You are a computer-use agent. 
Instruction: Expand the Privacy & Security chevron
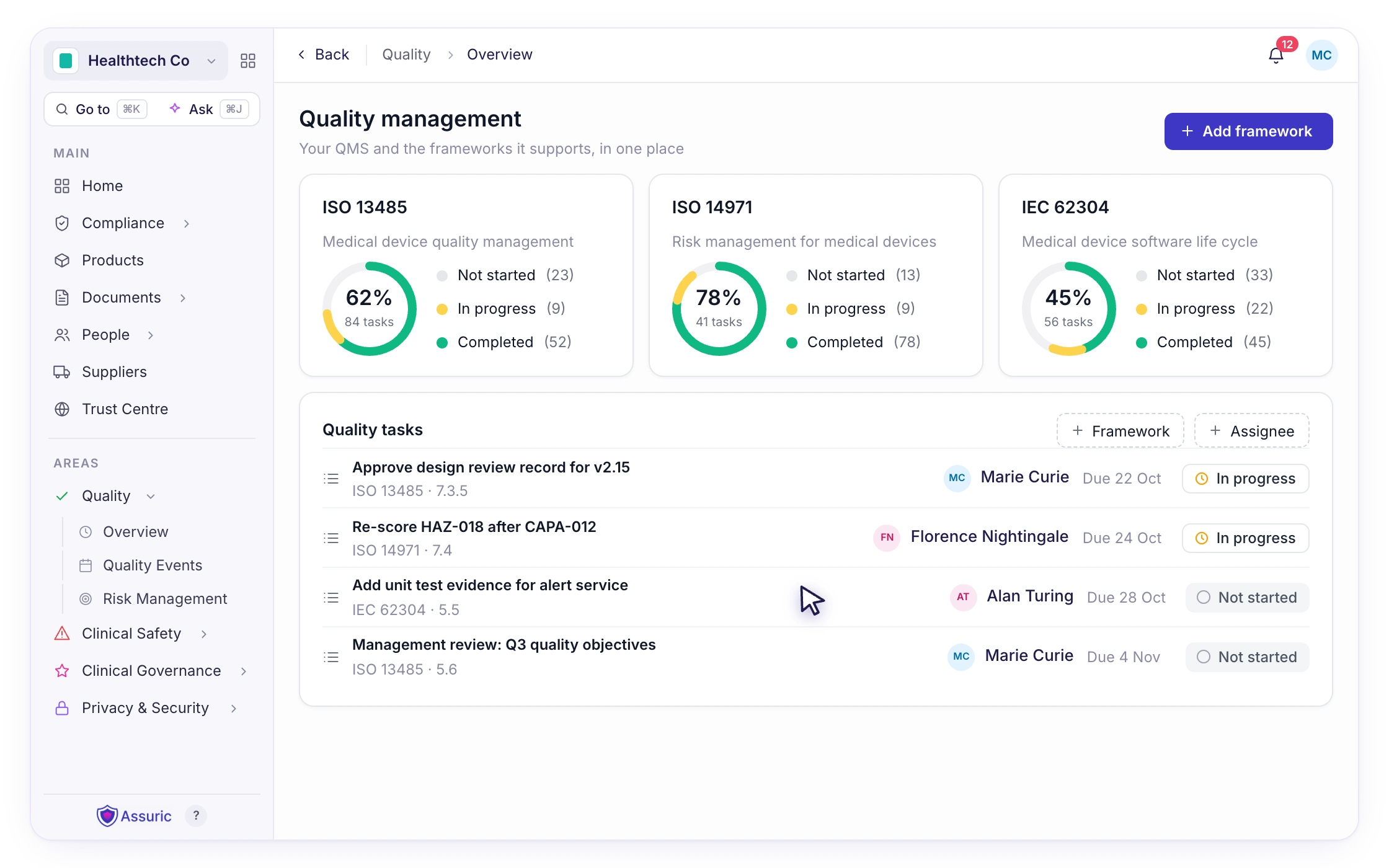tap(234, 708)
